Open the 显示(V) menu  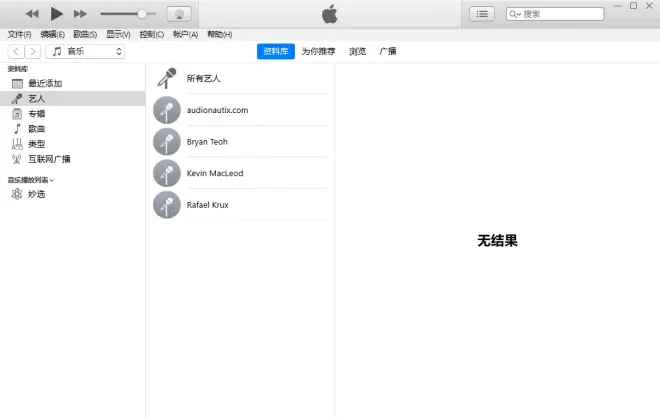118,34
